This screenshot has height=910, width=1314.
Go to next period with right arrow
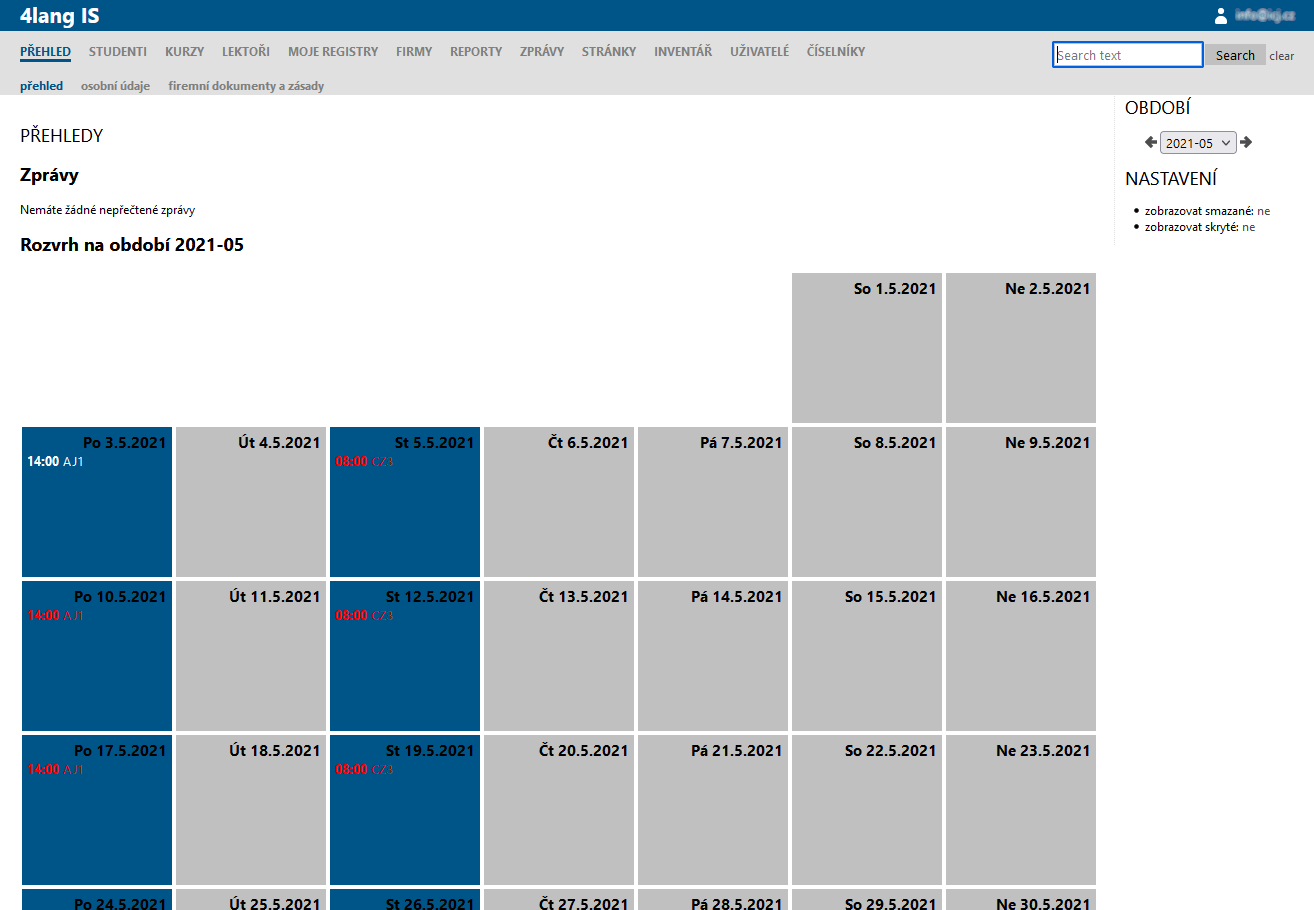[x=1246, y=143]
